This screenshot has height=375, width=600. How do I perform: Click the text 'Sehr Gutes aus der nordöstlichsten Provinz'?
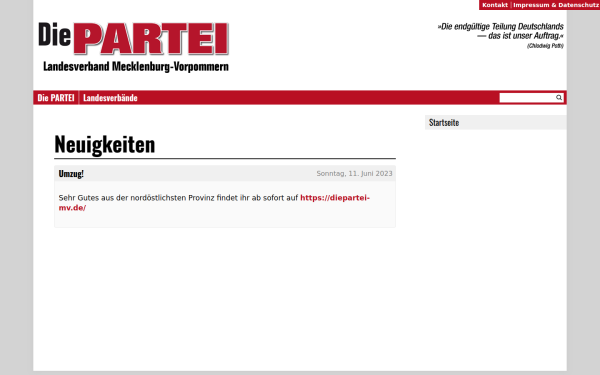click(x=136, y=198)
